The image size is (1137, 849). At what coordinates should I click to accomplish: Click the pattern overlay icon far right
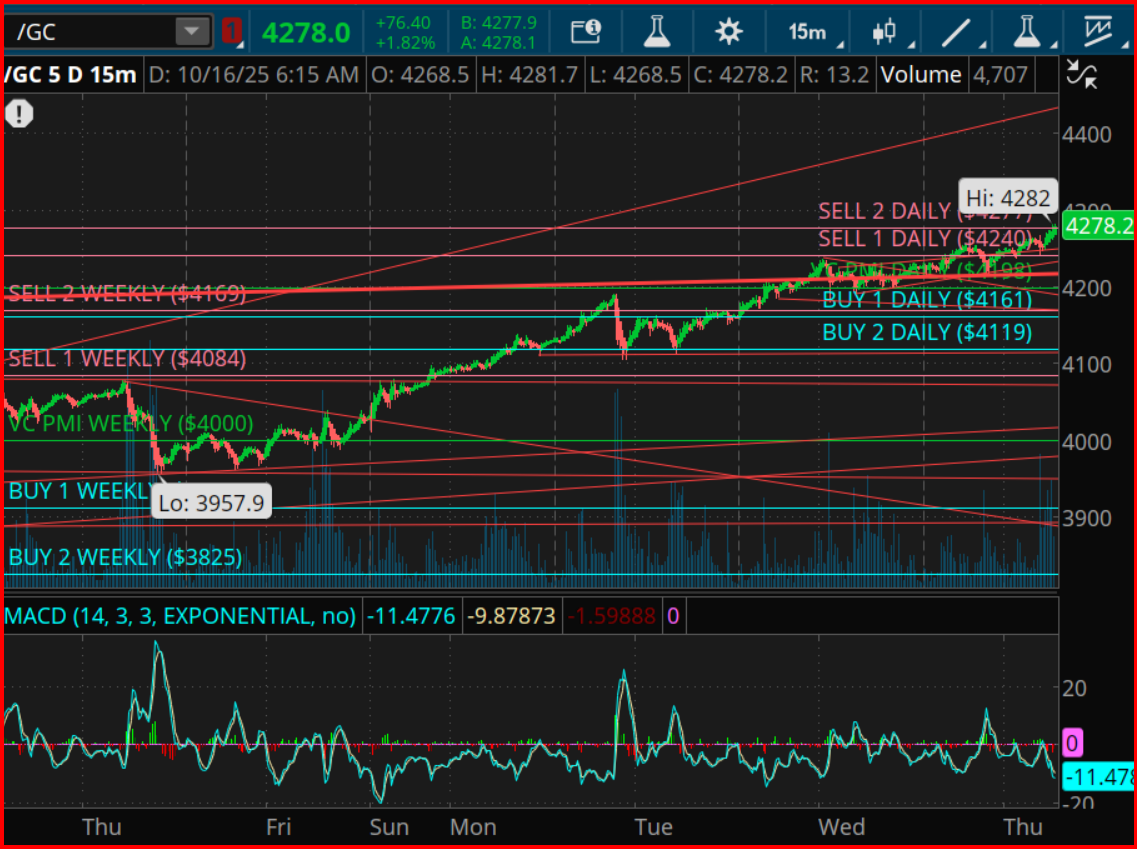tap(1098, 28)
